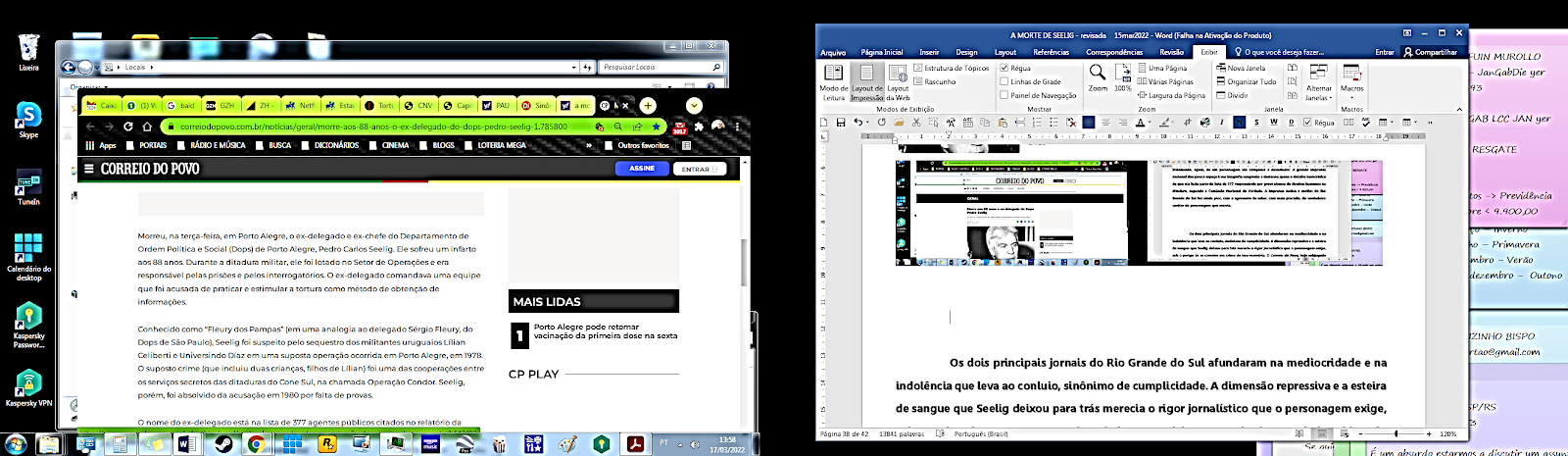Click 'Português (Brasil)' language in status bar
The height and width of the screenshot is (456, 1568).
point(981,433)
